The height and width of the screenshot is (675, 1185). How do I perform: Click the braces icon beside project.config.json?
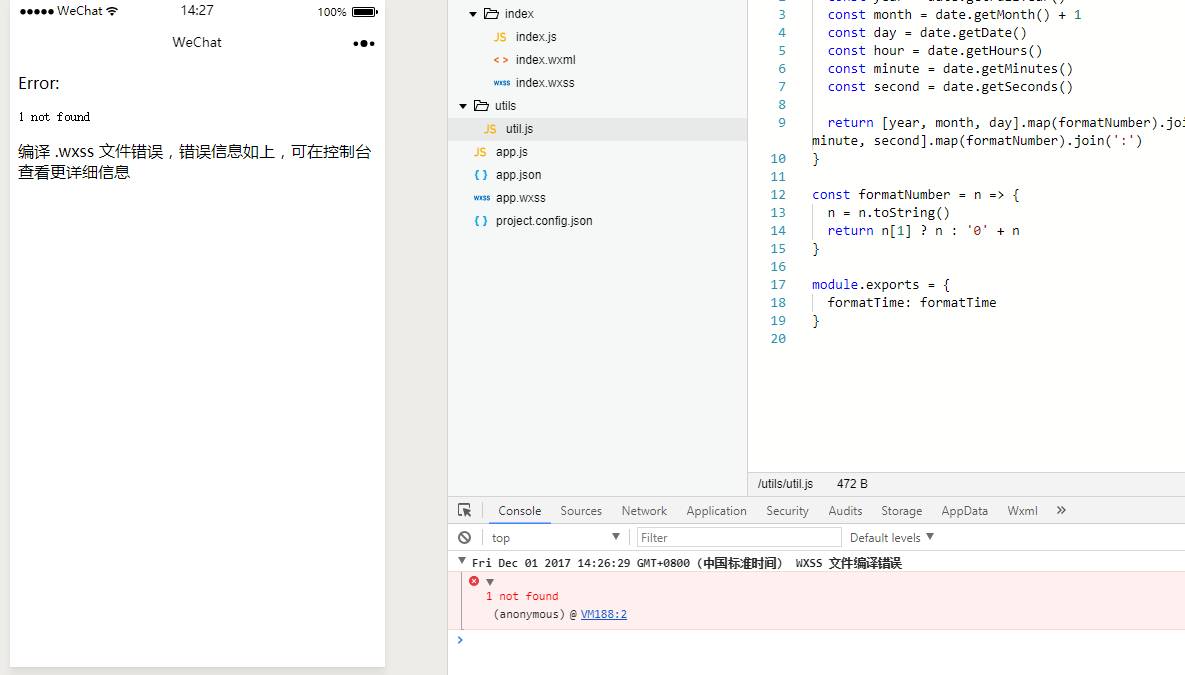pos(481,221)
